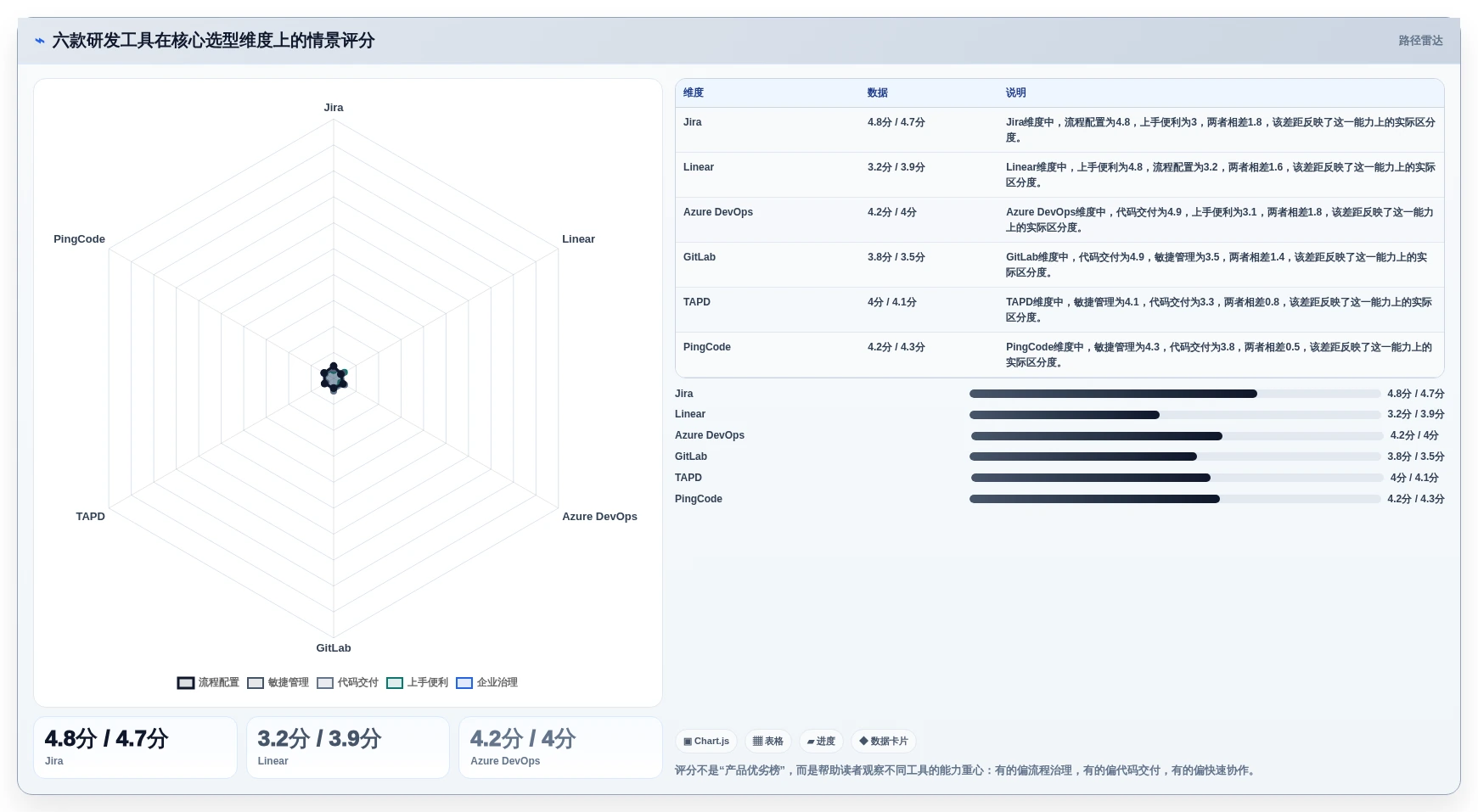Screen dimensions: 1478x812
Task: Click the Jira label in the progress list
Action: [x=684, y=394]
